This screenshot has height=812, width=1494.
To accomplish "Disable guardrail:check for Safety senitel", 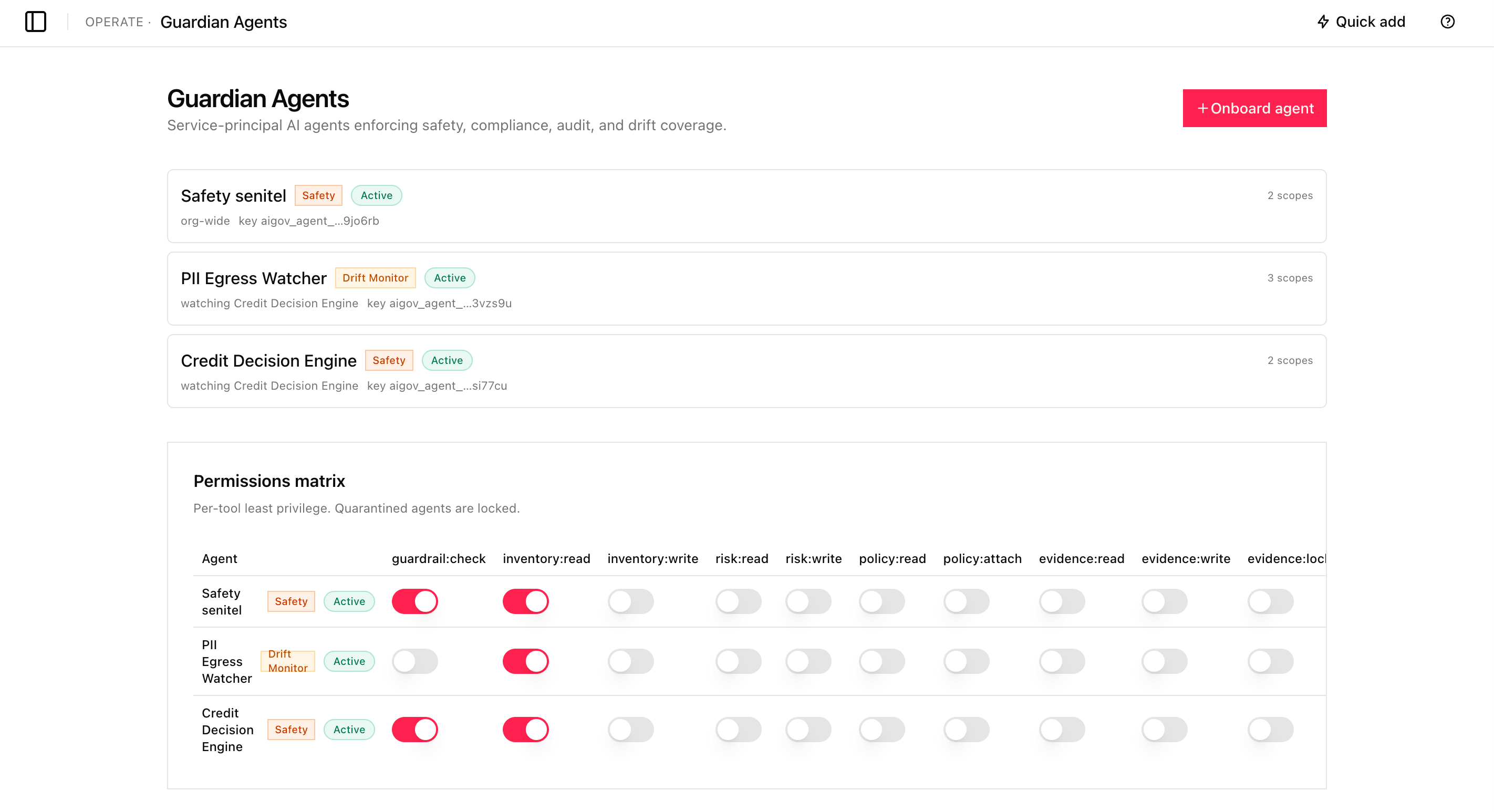I will pyautogui.click(x=414, y=601).
